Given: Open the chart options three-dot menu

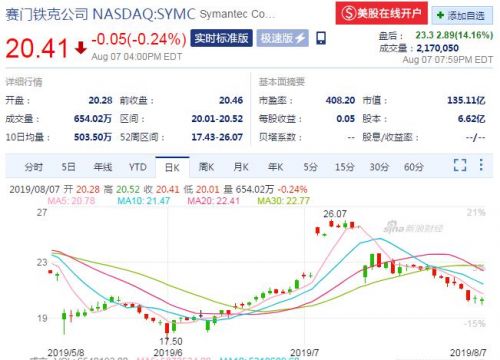Looking at the screenshot, I should 481,165.
